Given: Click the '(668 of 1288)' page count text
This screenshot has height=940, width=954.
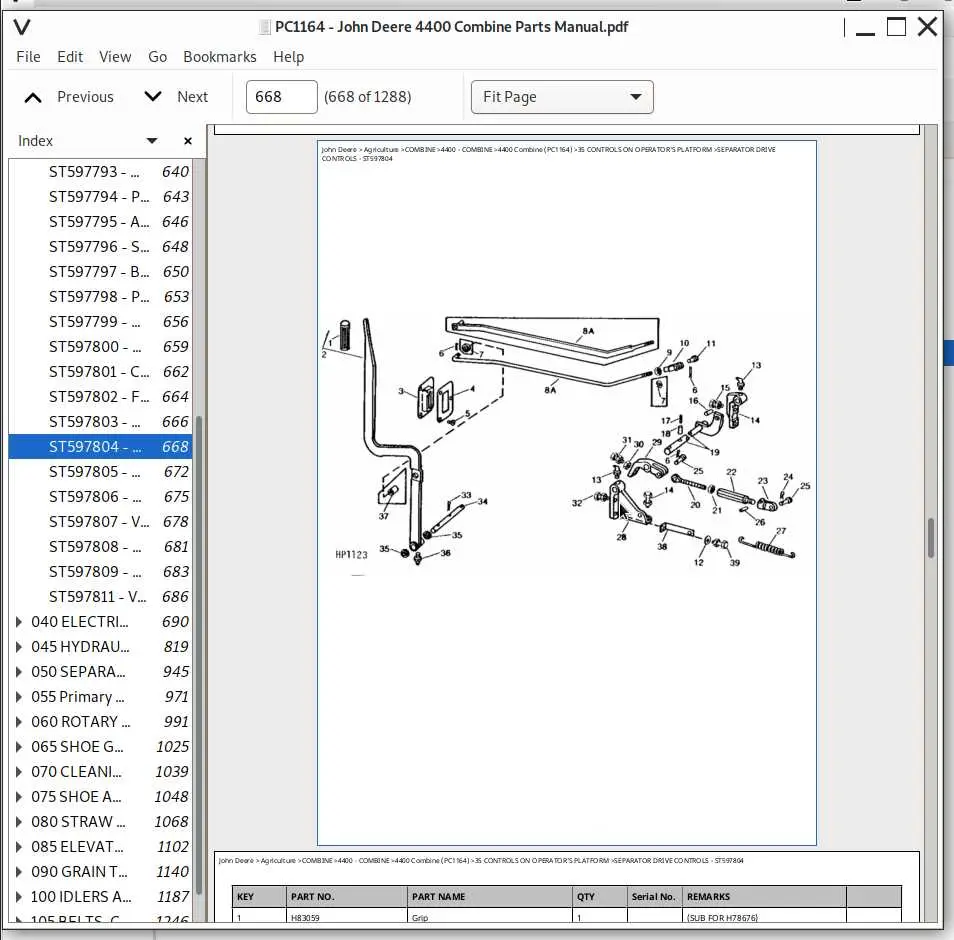Looking at the screenshot, I should (x=367, y=97).
